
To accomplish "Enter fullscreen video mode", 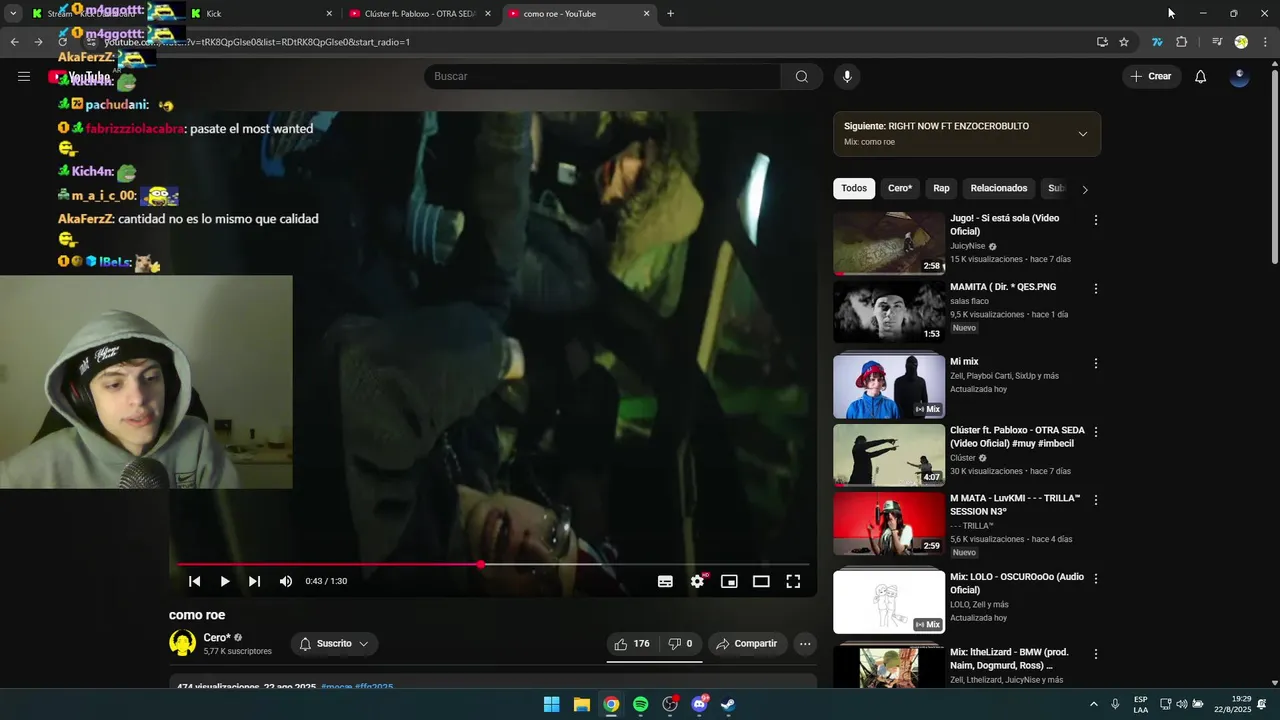I will [793, 581].
